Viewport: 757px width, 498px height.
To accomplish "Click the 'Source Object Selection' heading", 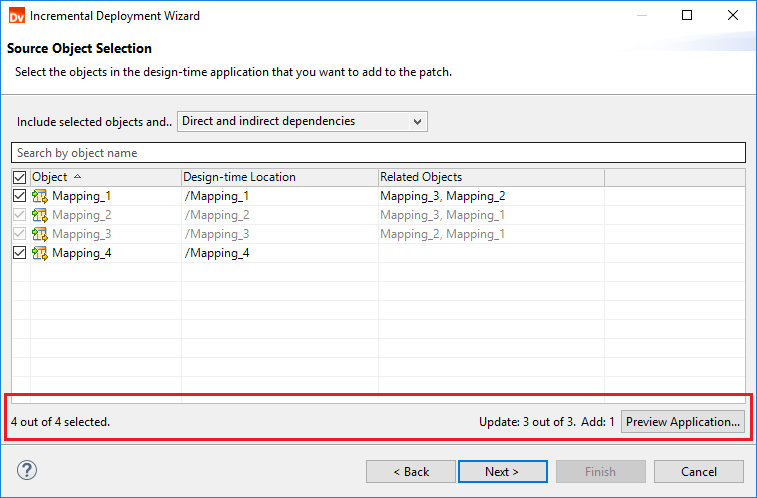I will 79,48.
